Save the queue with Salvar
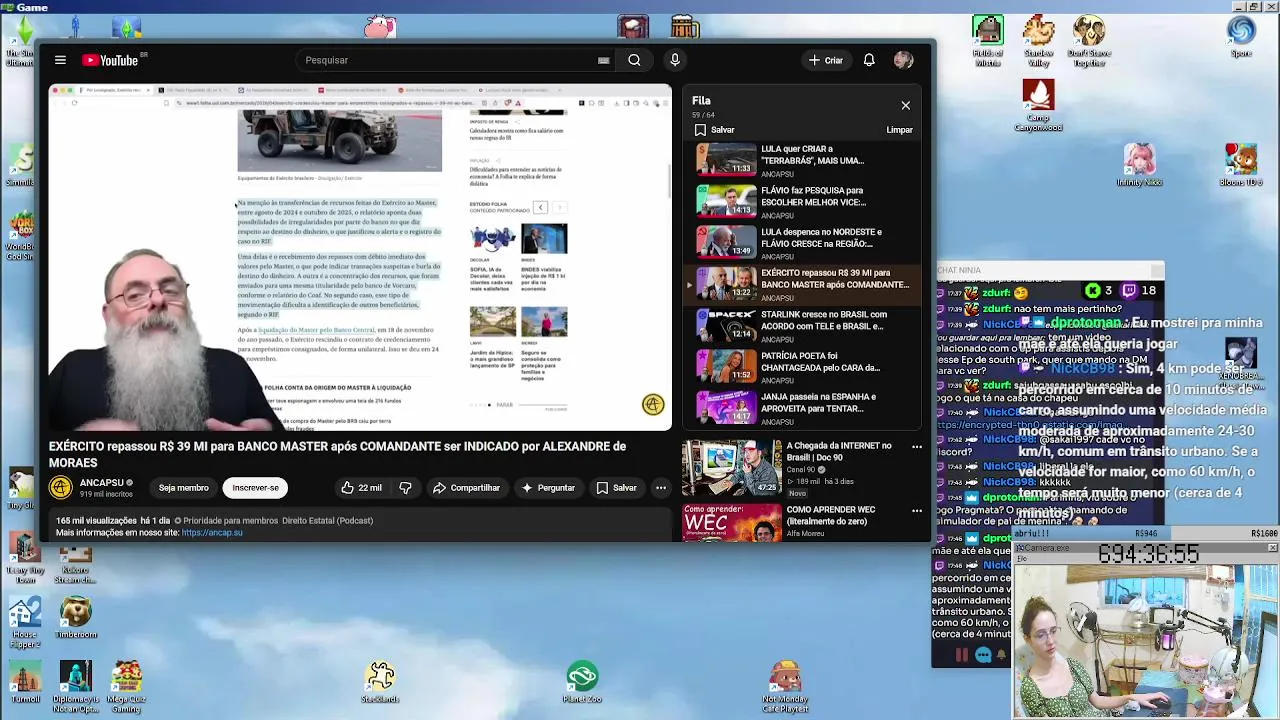Image resolution: width=1280 pixels, height=720 pixels. coord(715,130)
